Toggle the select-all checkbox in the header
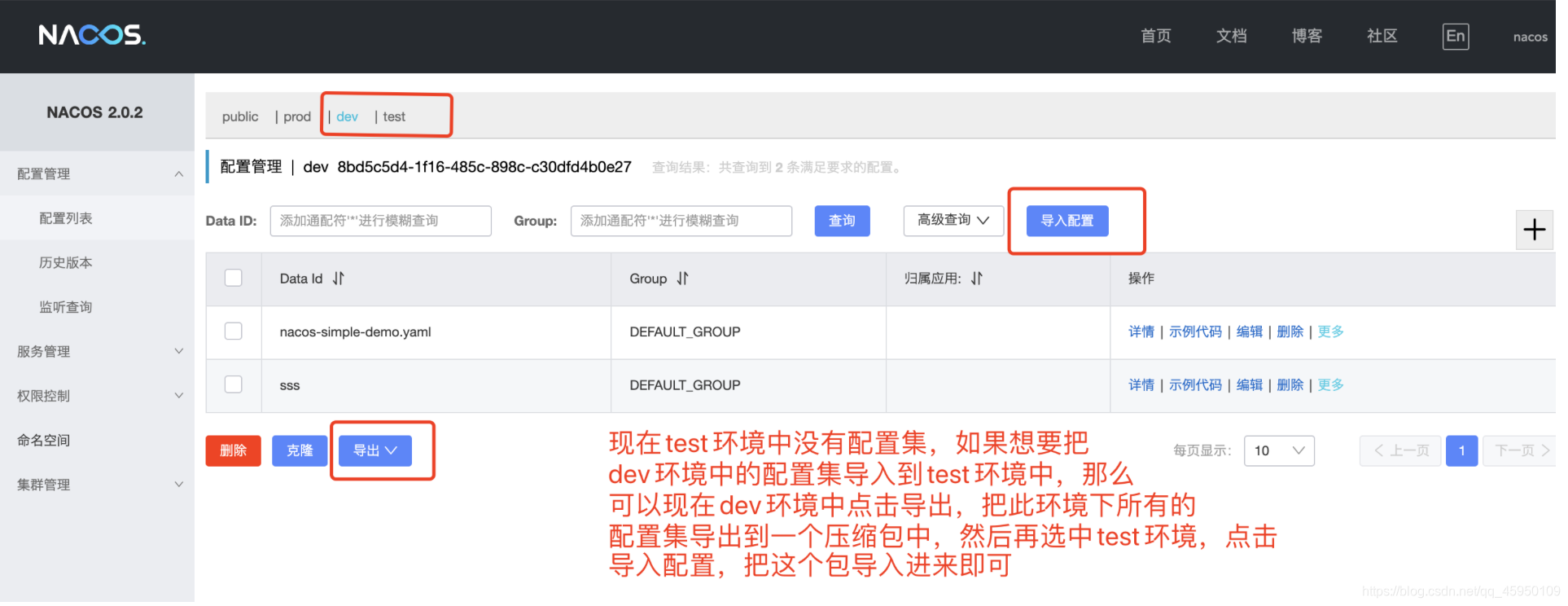This screenshot has width=1568, height=606. [x=234, y=278]
